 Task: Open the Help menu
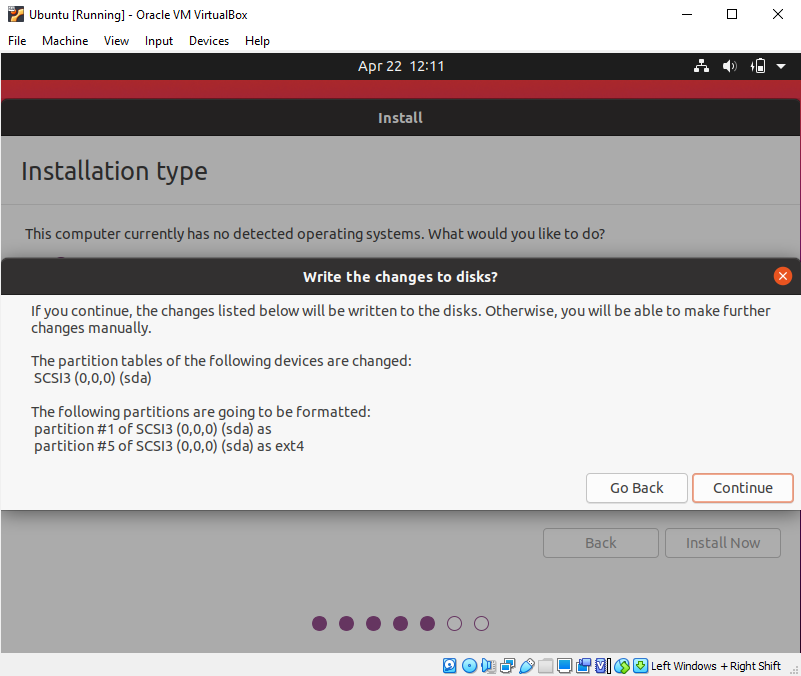pos(257,41)
